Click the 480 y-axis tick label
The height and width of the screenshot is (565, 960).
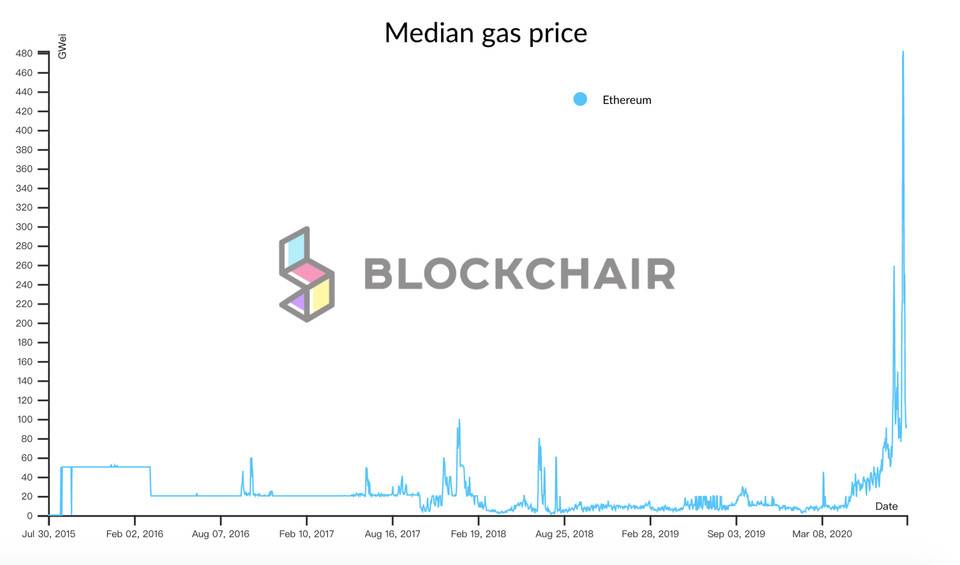point(23,53)
